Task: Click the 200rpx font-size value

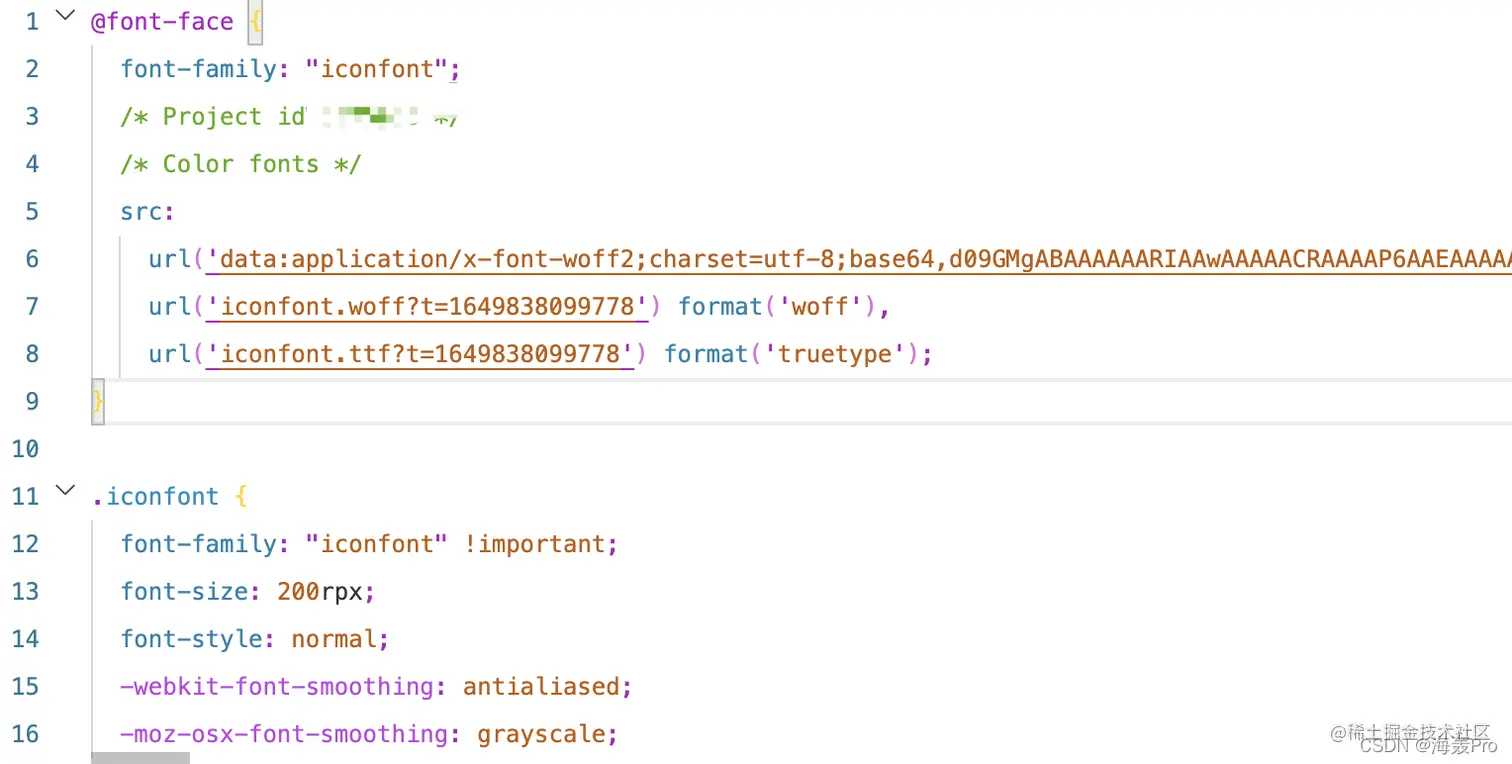Action: 320,591
